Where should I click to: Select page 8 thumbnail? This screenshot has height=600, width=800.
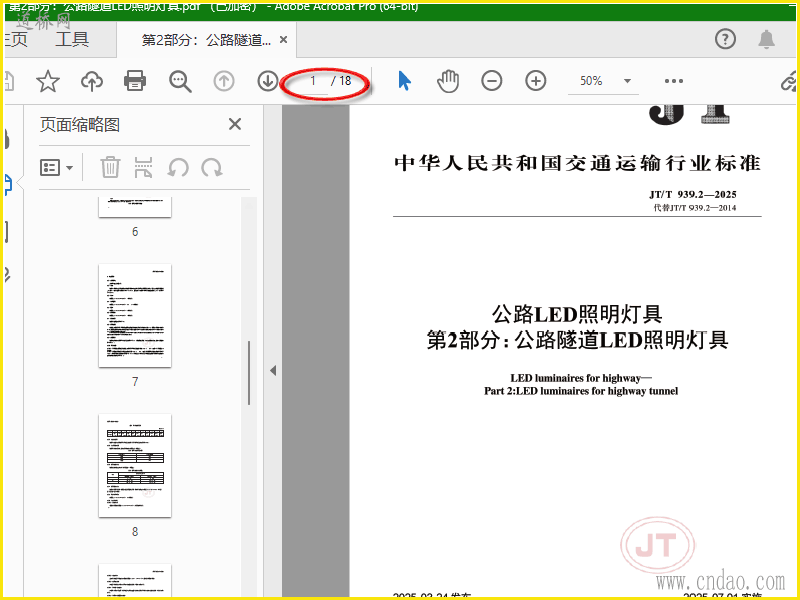tap(135, 465)
